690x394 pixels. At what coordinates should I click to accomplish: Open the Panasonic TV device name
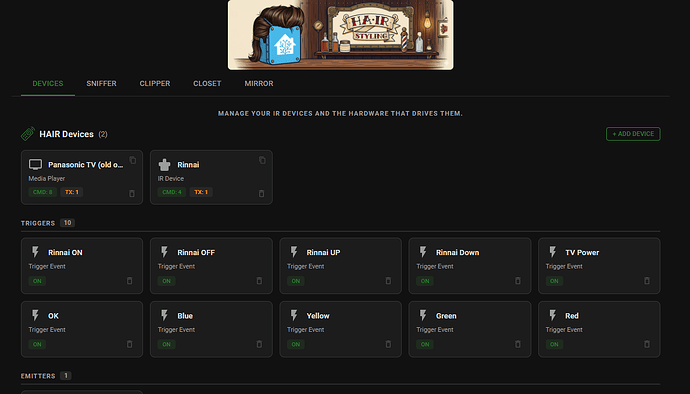point(85,165)
